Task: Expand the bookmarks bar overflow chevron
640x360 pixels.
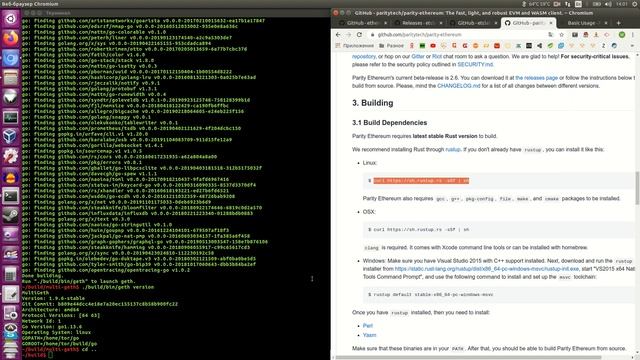Action: pyautogui.click(x=632, y=46)
